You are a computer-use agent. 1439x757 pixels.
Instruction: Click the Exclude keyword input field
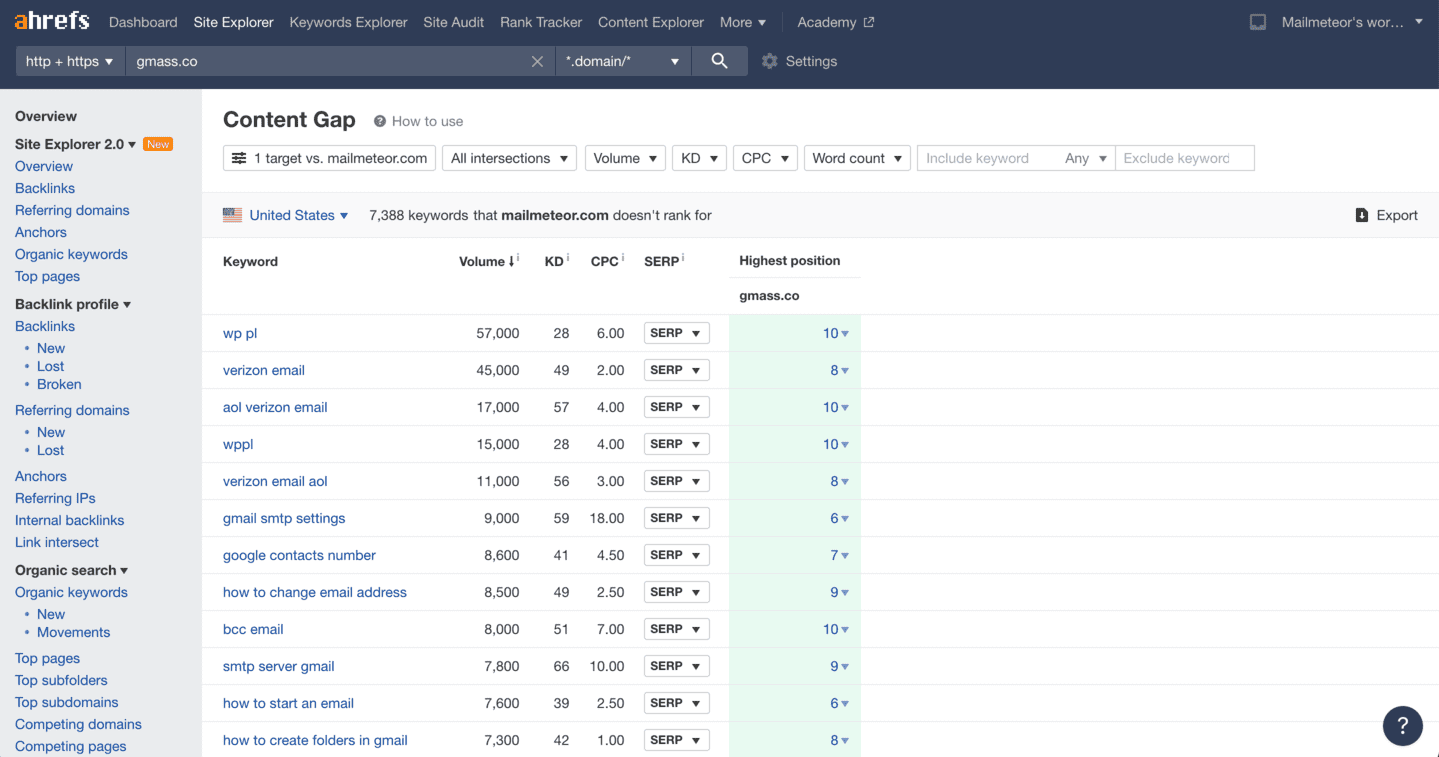(1184, 158)
